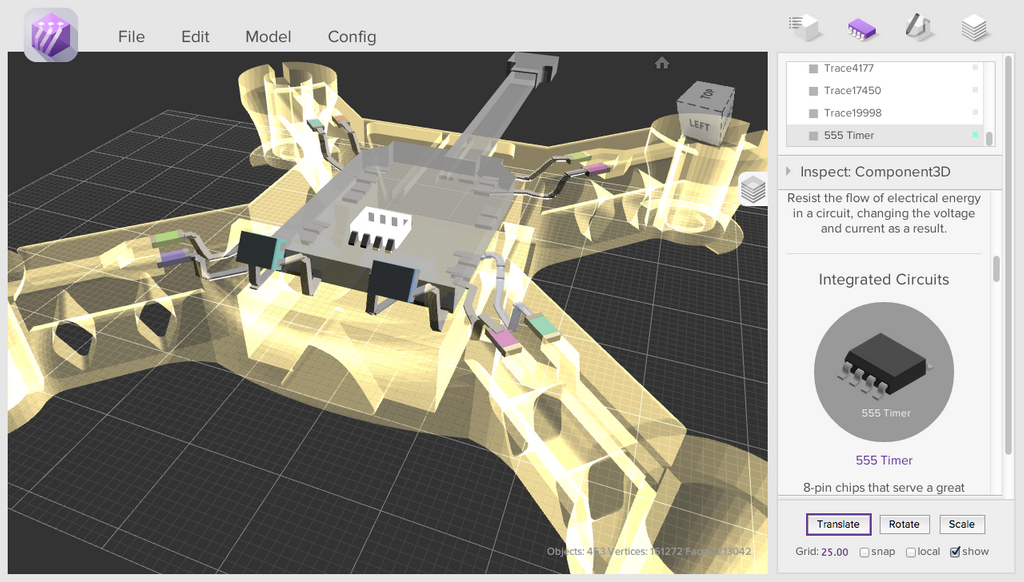Viewport: 1024px width, 582px height.
Task: Uncheck the show grid checkbox
Action: coord(955,552)
